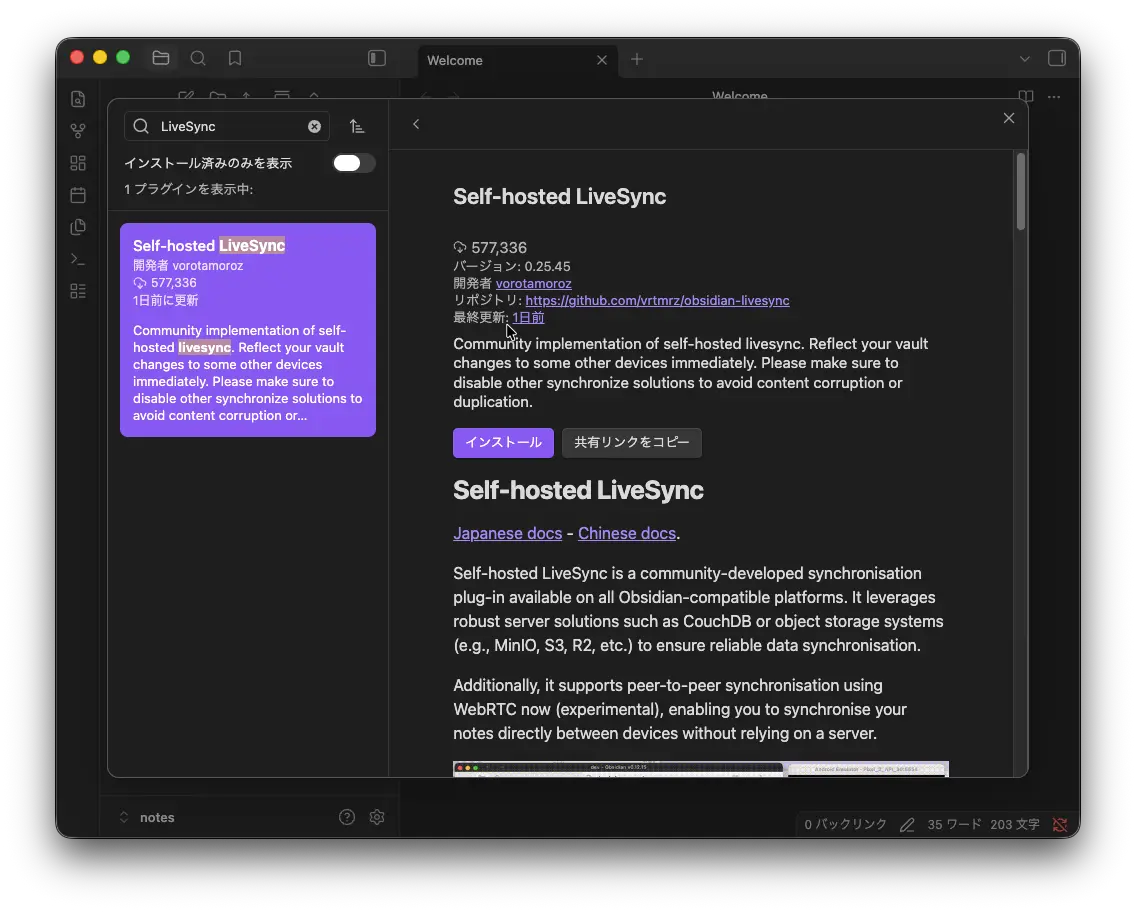The image size is (1136, 912).
Task: Click the bottom ribbon list icon
Action: [x=78, y=290]
